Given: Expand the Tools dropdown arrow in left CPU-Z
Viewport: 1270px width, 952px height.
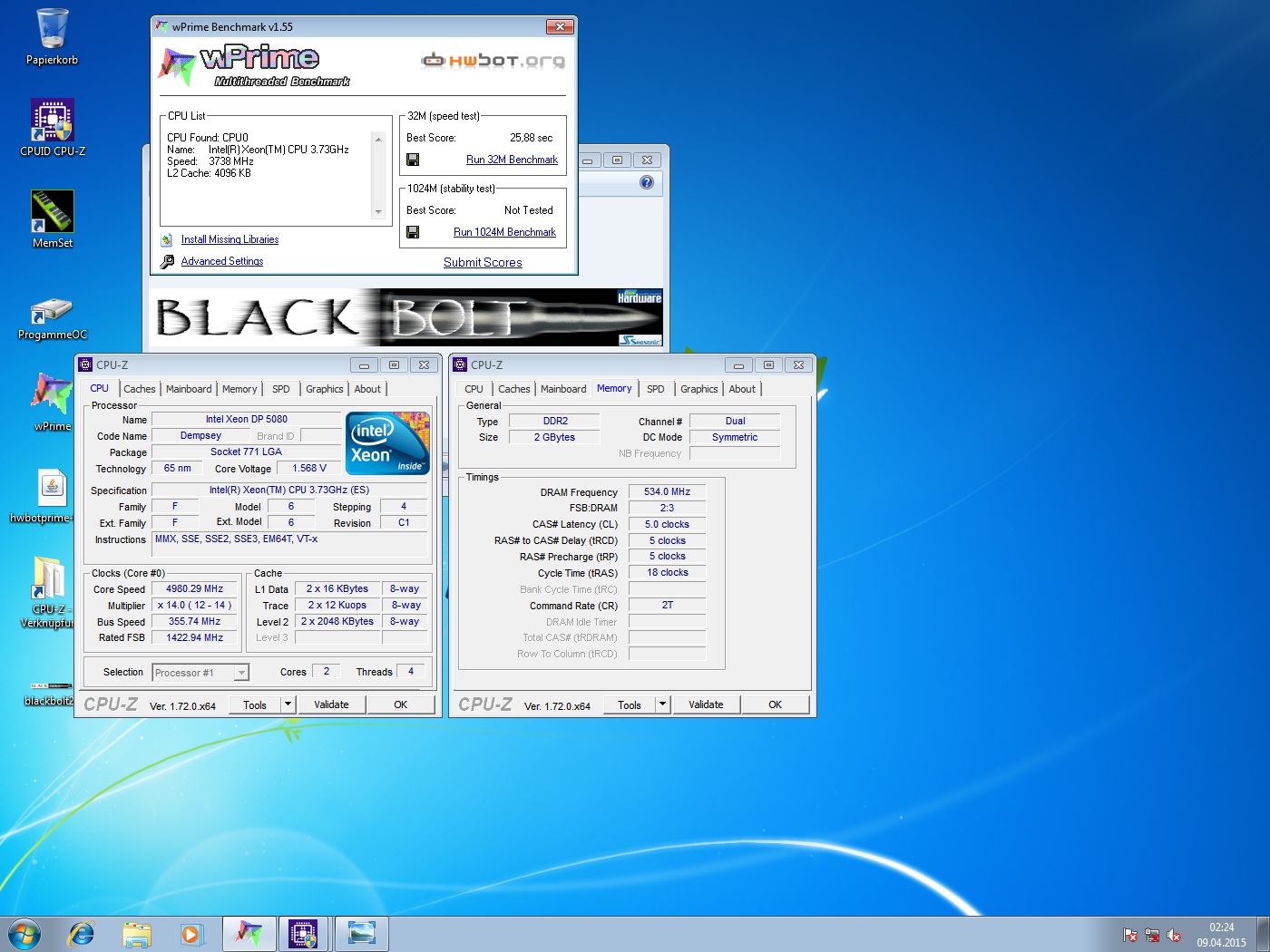Looking at the screenshot, I should 288,704.
